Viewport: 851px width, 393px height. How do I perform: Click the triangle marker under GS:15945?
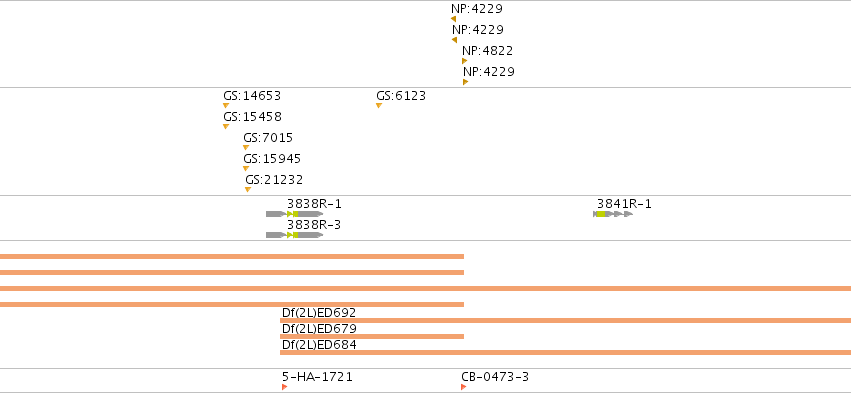[246, 169]
